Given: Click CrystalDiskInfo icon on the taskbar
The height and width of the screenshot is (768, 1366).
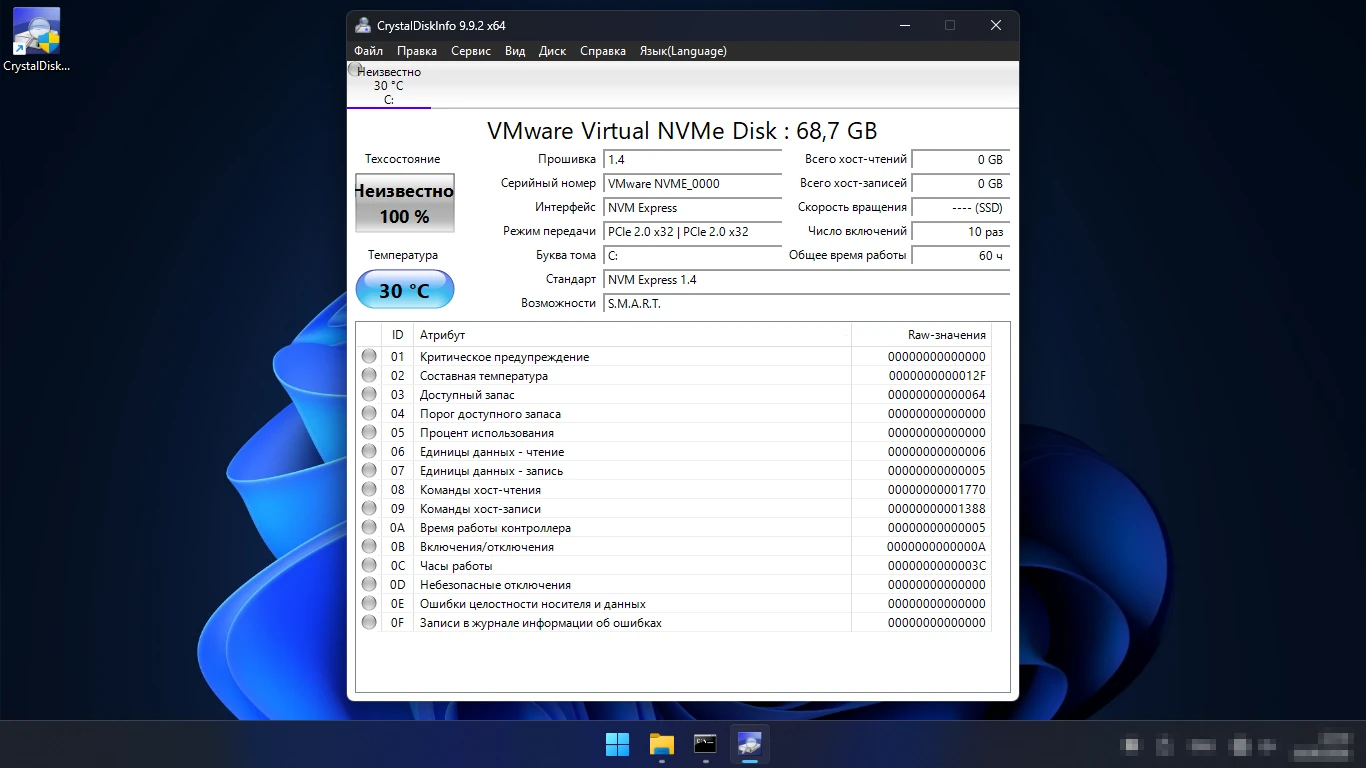Looking at the screenshot, I should 749,745.
